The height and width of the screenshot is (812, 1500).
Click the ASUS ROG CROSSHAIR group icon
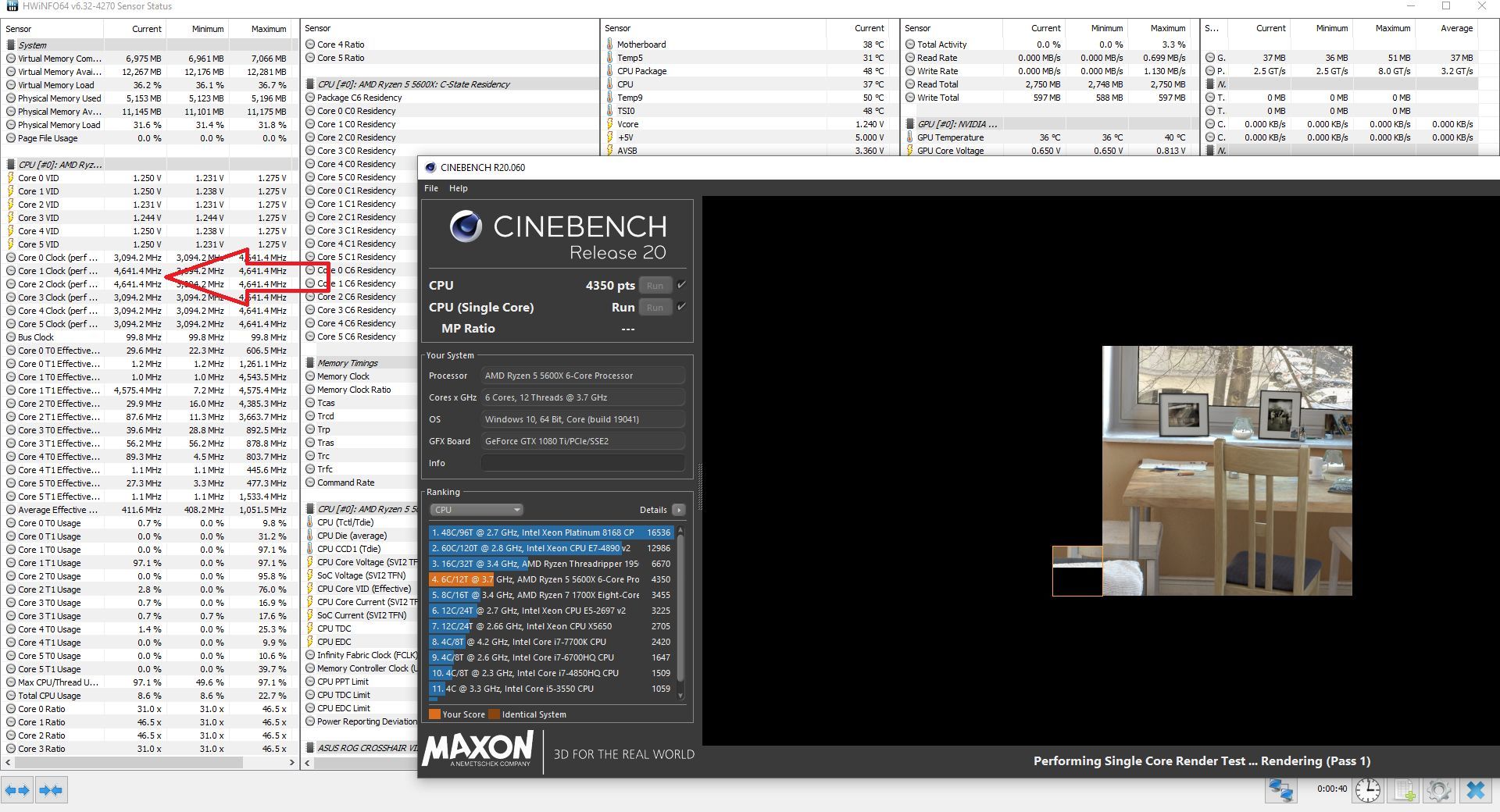(310, 748)
